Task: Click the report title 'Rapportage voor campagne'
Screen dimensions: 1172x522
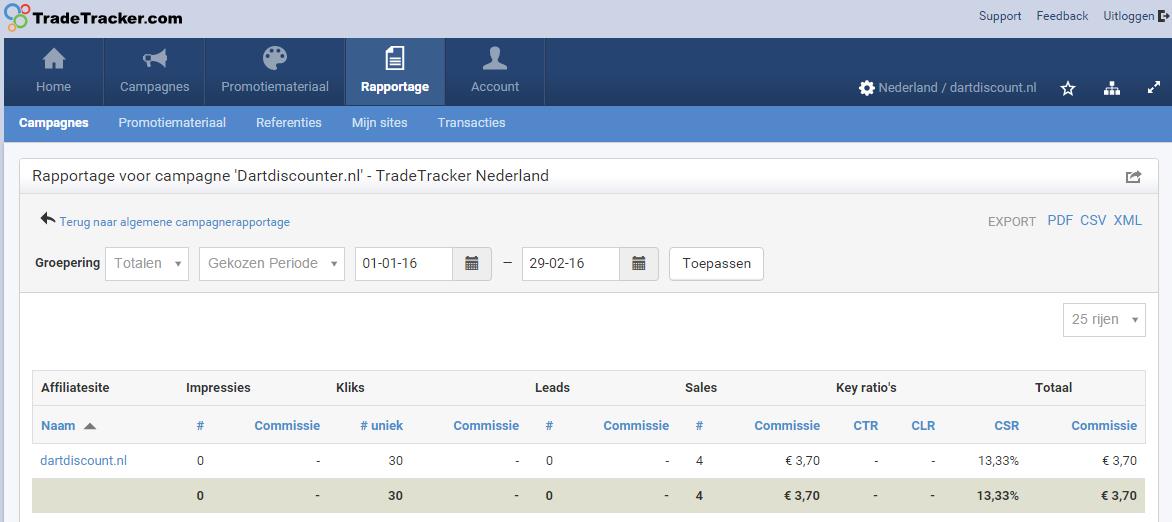Action: click(290, 176)
